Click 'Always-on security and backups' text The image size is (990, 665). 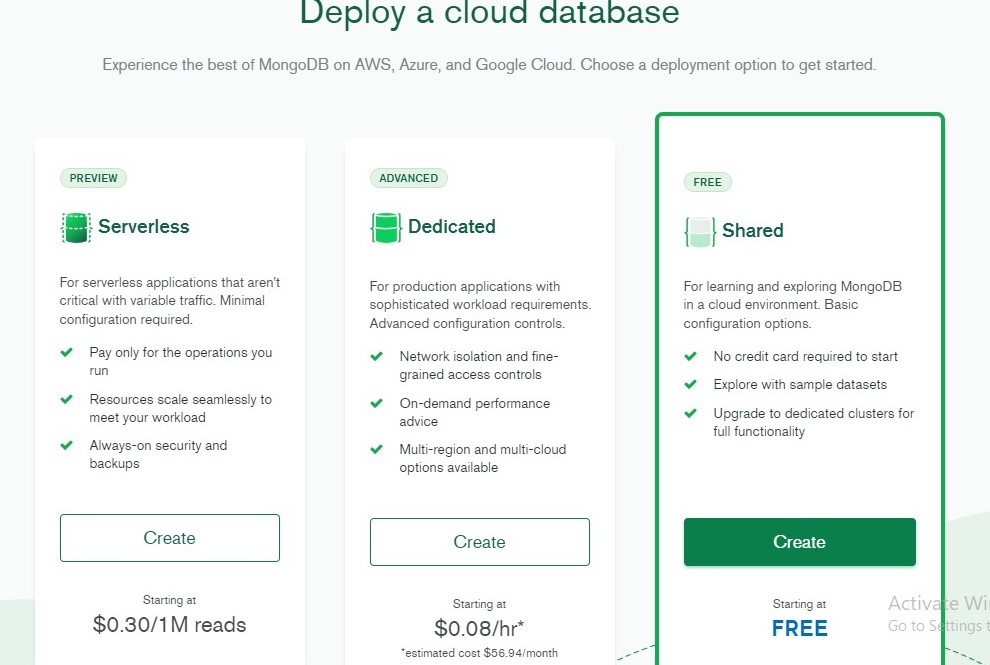[158, 454]
